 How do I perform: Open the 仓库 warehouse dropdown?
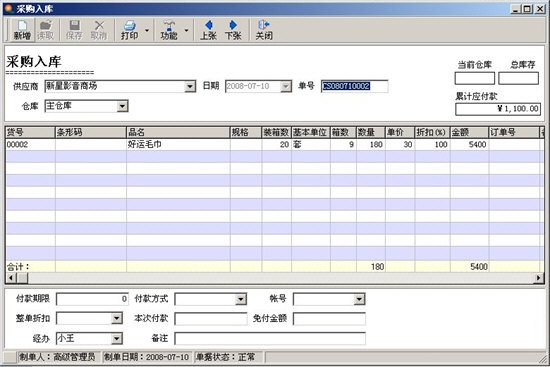click(122, 106)
